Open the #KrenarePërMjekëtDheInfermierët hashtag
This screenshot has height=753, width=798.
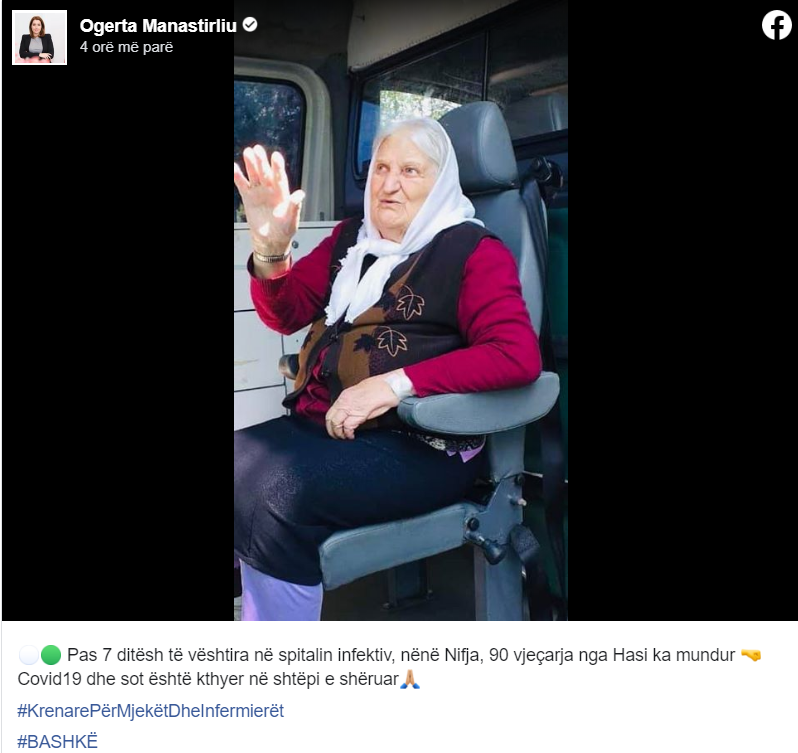point(151,711)
